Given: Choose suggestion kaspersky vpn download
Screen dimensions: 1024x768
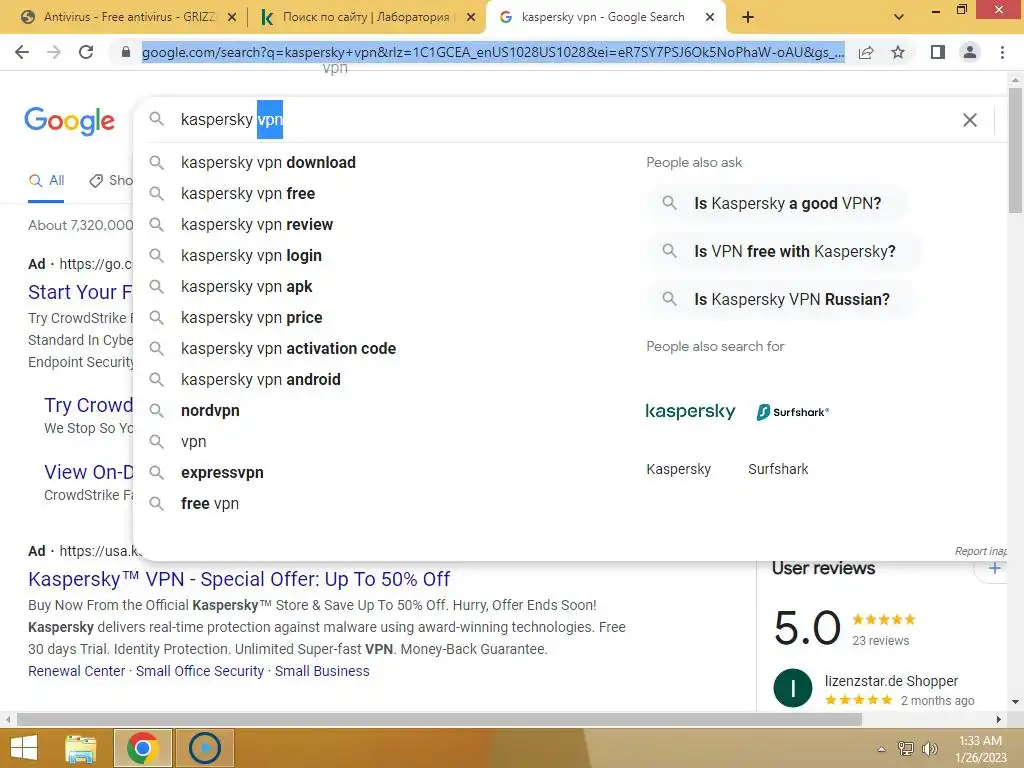Looking at the screenshot, I should pyautogui.click(x=268, y=163).
